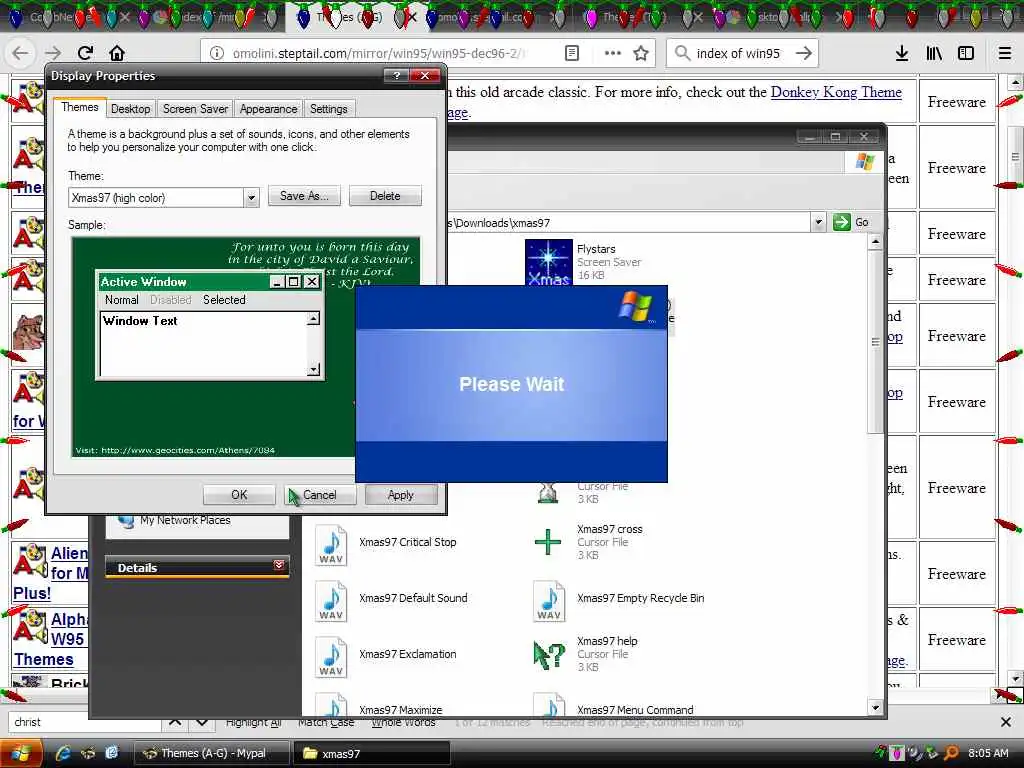The width and height of the screenshot is (1024, 768).
Task: Click browser page scrollbar down arrow
Action: tap(1015, 679)
